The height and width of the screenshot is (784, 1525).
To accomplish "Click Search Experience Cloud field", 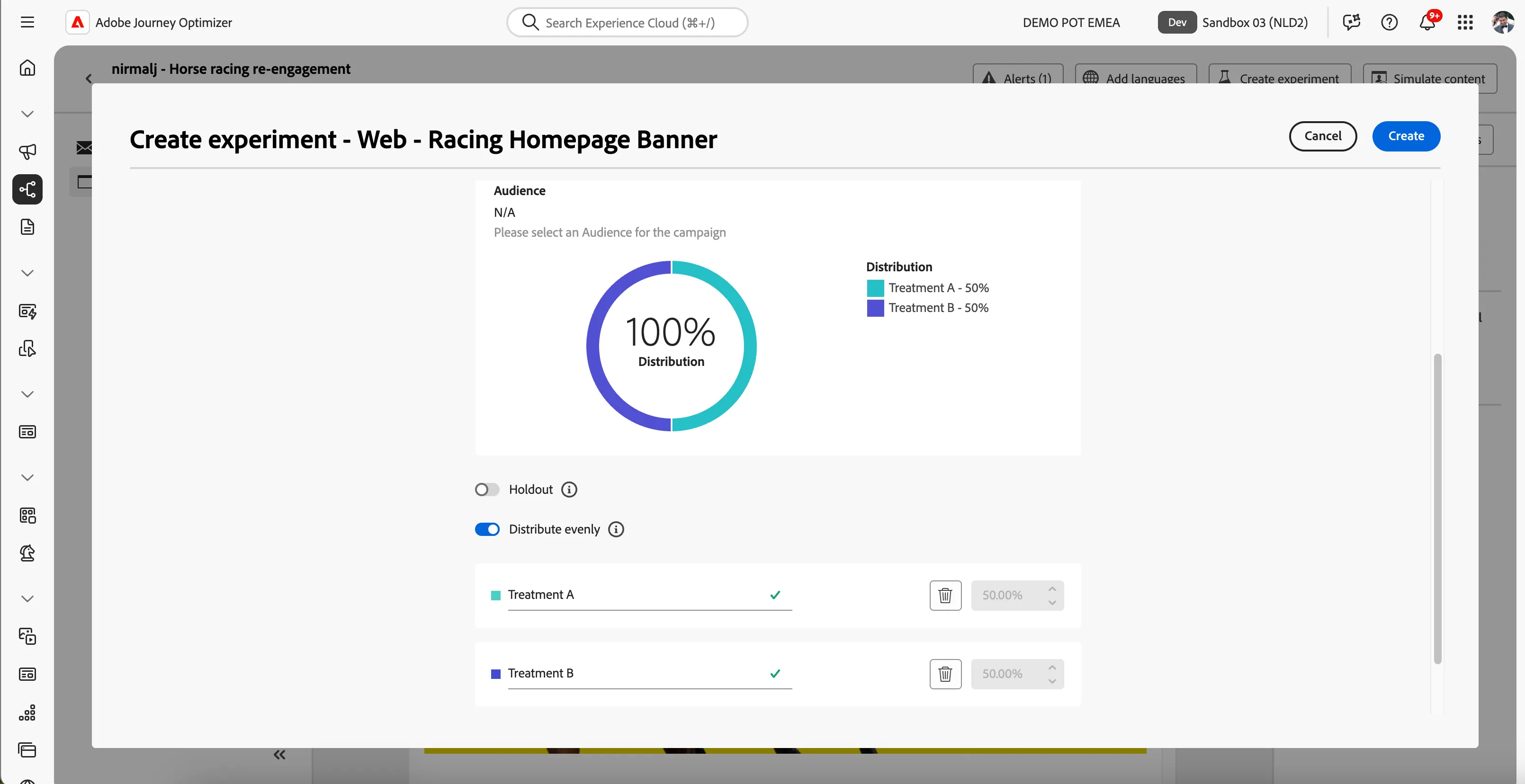I will point(628,22).
